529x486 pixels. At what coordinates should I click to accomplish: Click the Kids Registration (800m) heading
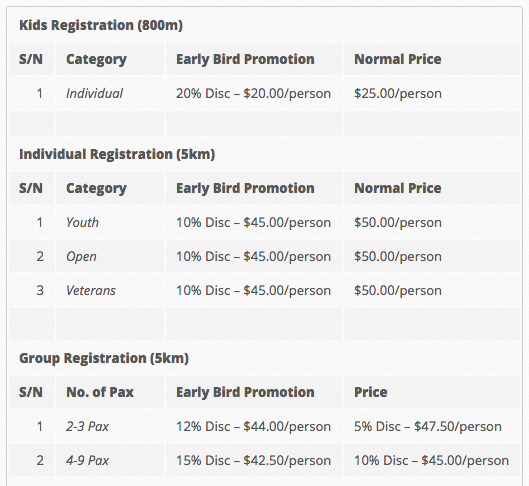pos(101,25)
